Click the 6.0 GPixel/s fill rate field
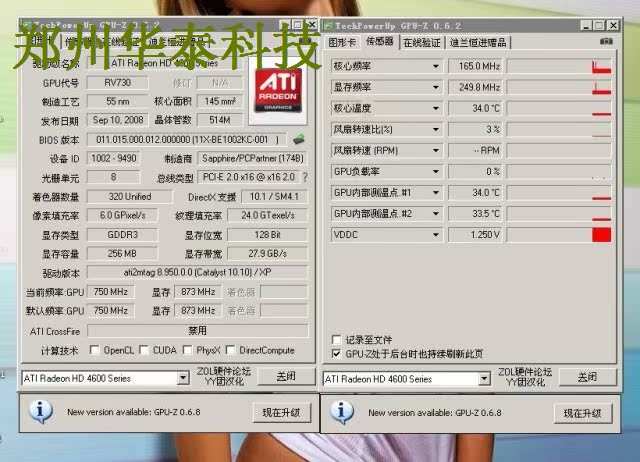Screen dimensions: 640x462 [x=122, y=215]
